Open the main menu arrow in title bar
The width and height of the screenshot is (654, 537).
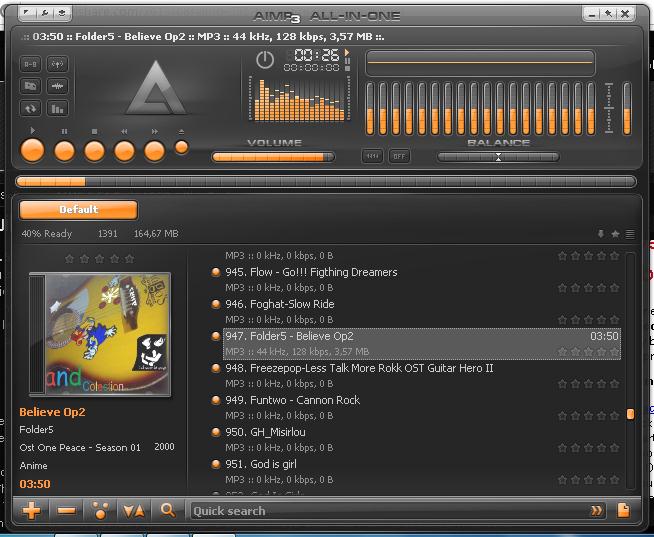click(26, 13)
